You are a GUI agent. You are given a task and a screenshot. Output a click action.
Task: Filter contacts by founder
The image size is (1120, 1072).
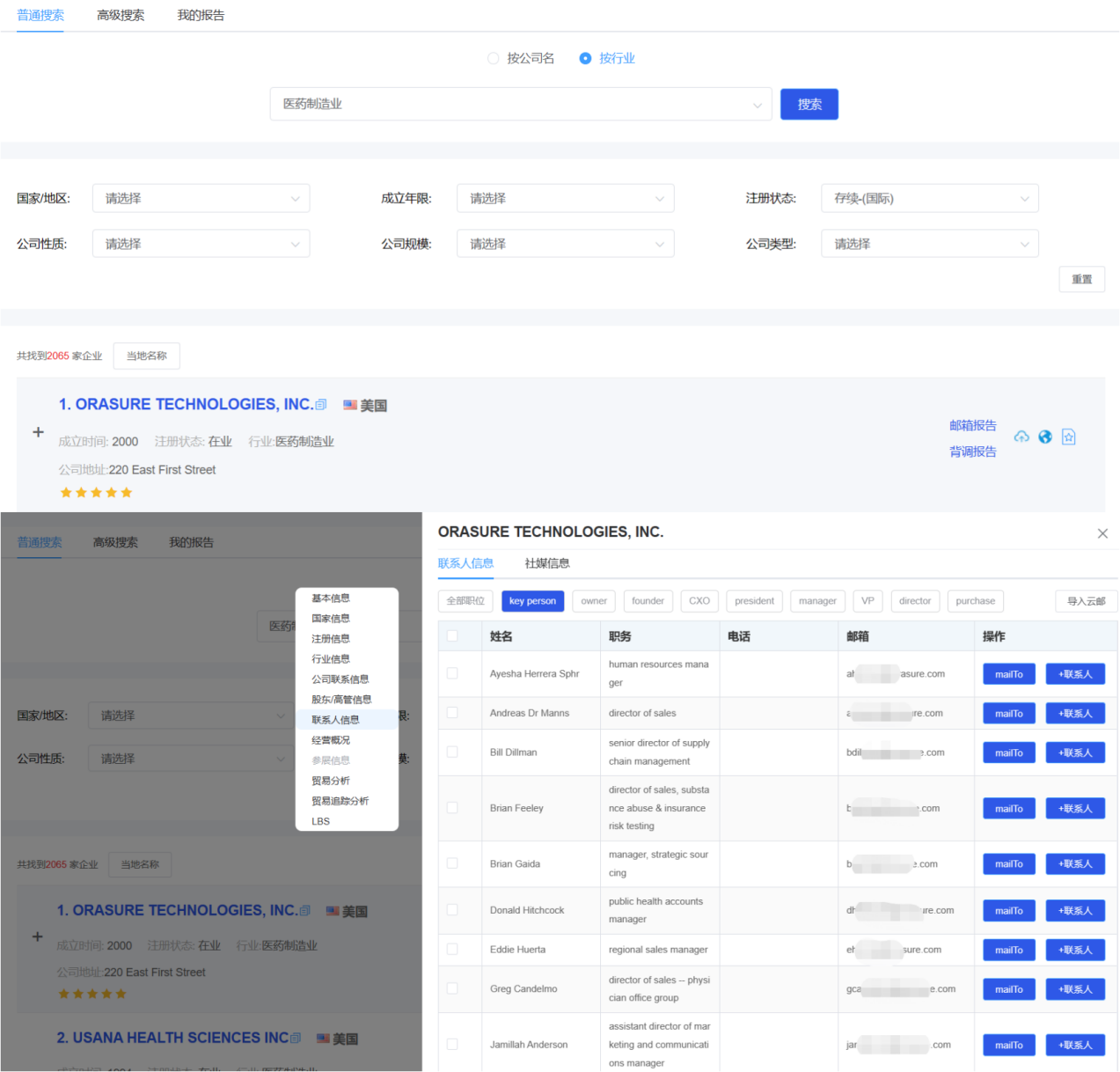coord(648,601)
